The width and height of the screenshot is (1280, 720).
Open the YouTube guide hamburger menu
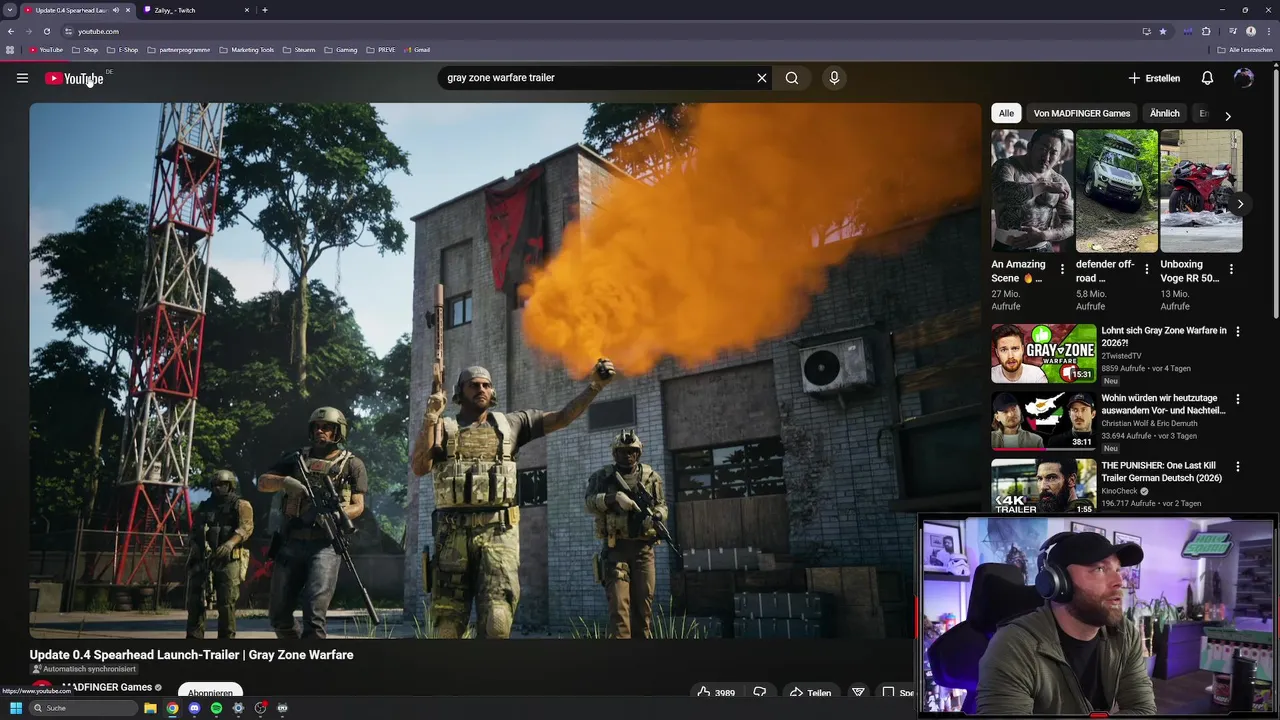22,78
